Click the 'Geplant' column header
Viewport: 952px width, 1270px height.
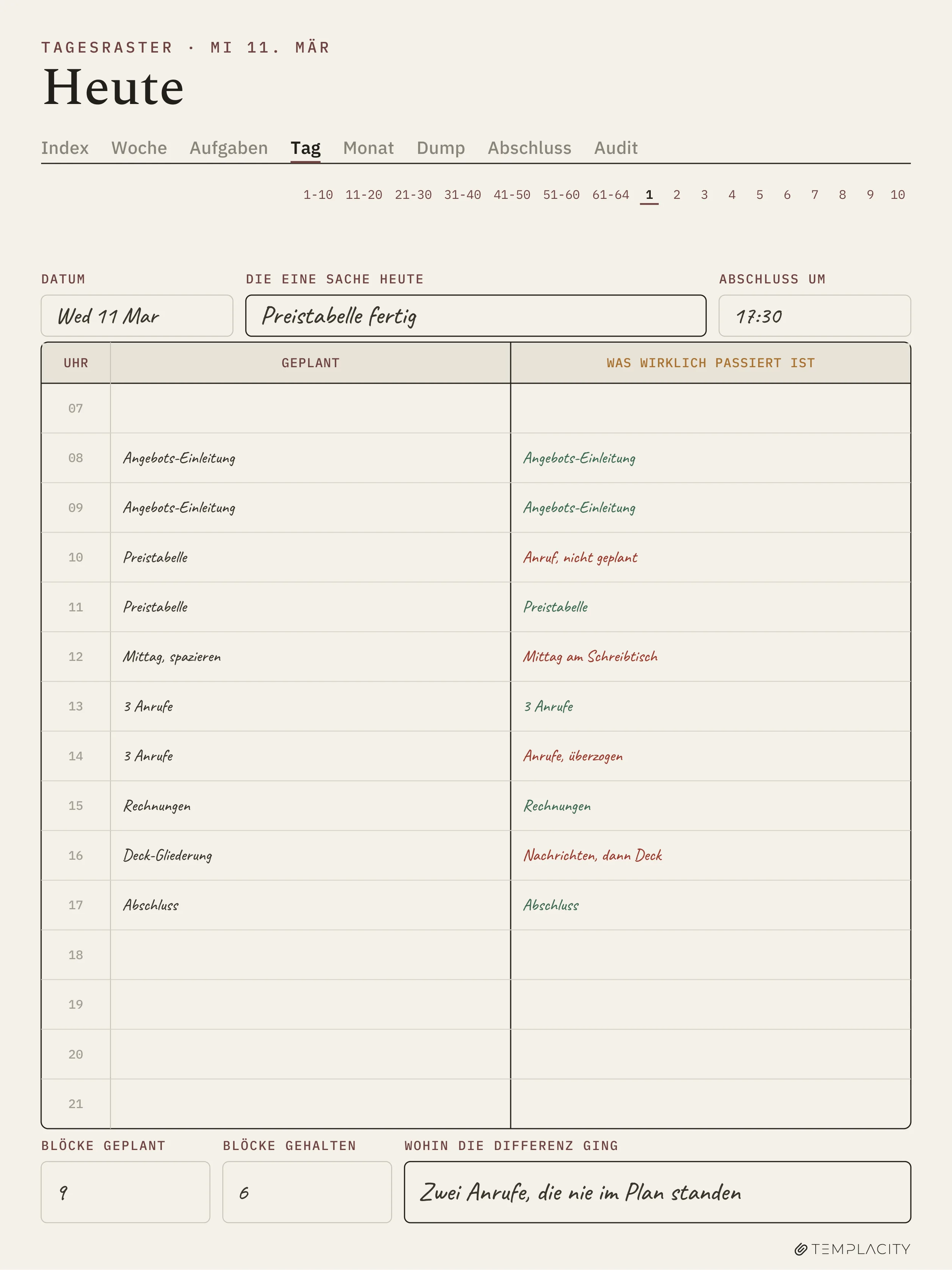tap(310, 363)
